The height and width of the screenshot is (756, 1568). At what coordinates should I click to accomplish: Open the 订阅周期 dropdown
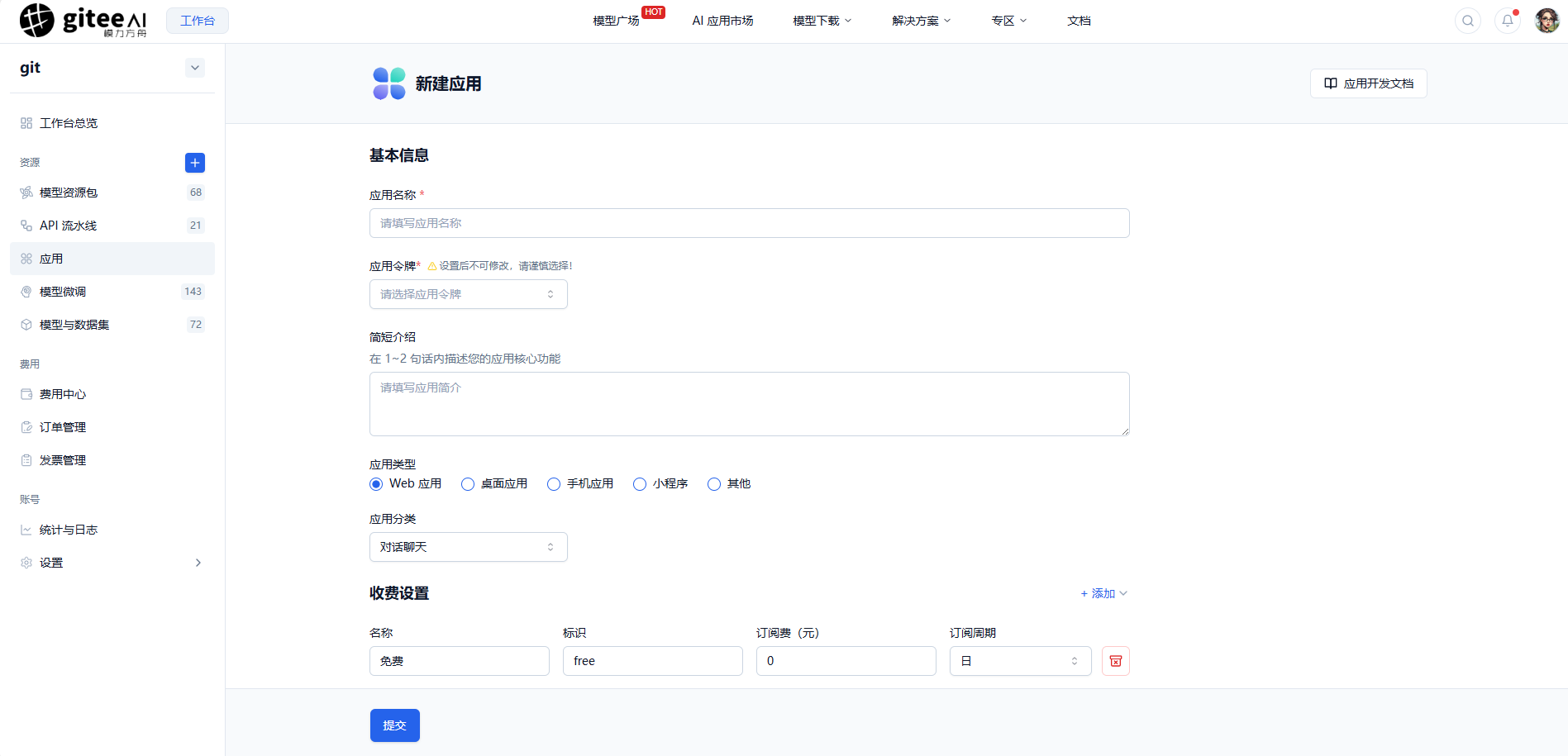click(x=1021, y=661)
